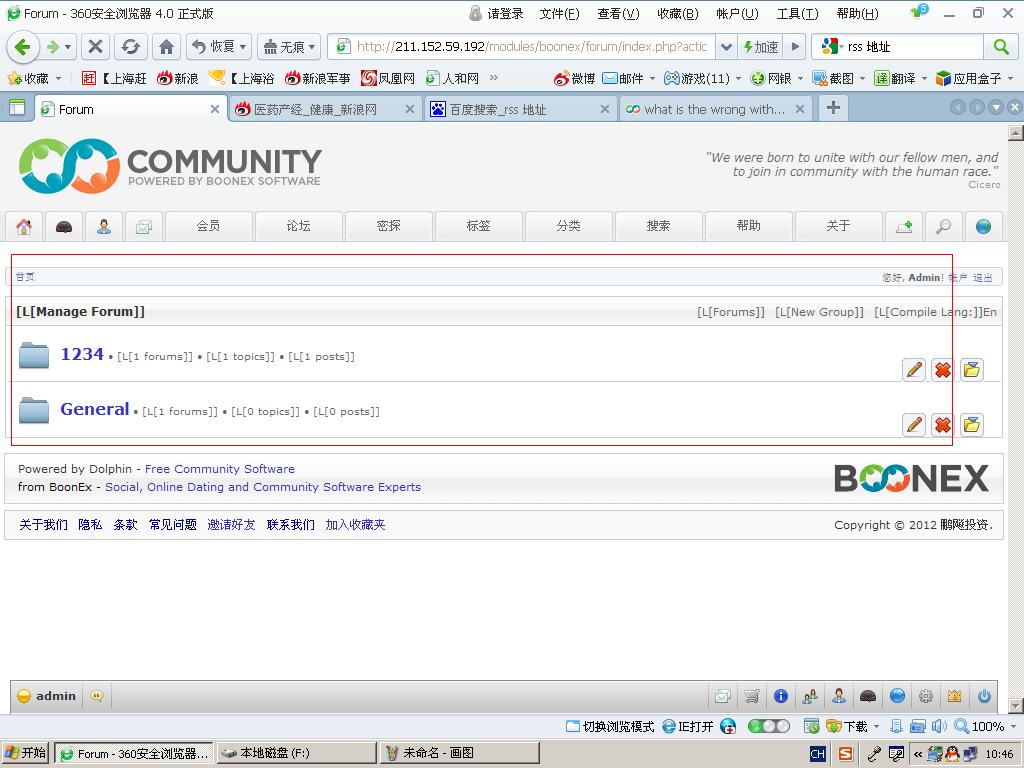Viewport: 1024px width, 768px height.
Task: Open the magnifier search icon in navigation
Action: point(944,227)
